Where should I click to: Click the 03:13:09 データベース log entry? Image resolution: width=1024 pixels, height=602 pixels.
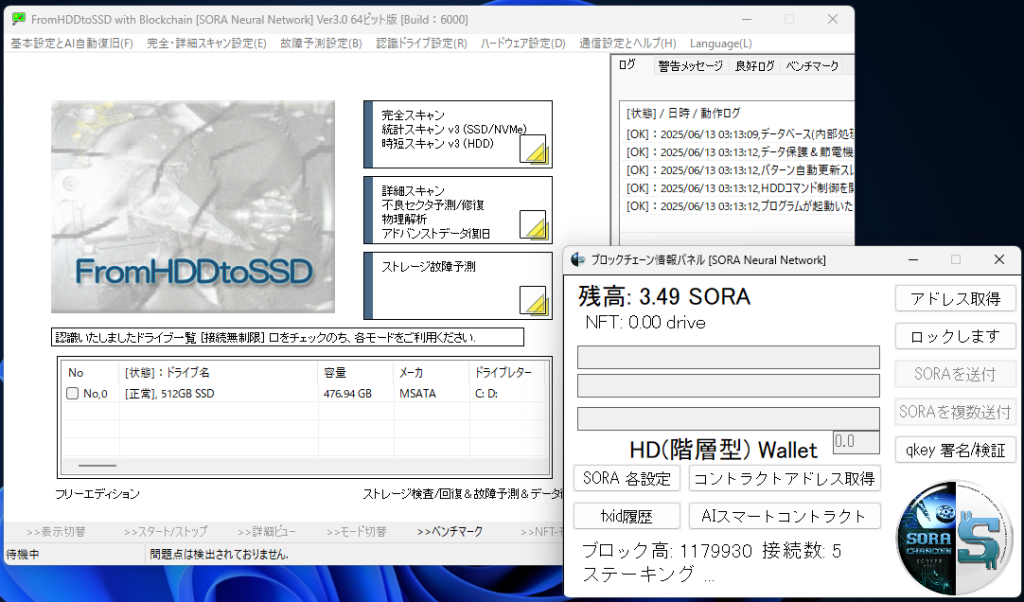point(740,135)
